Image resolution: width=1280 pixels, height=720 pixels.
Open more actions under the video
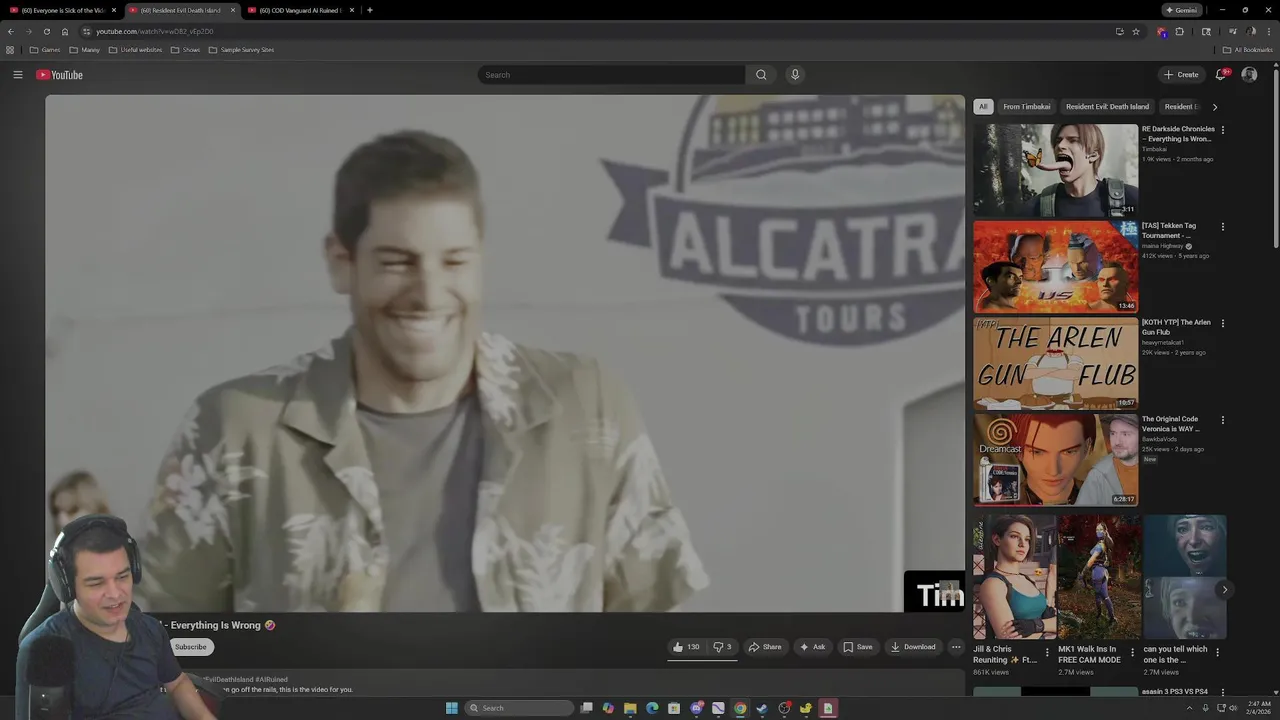pyautogui.click(x=956, y=647)
